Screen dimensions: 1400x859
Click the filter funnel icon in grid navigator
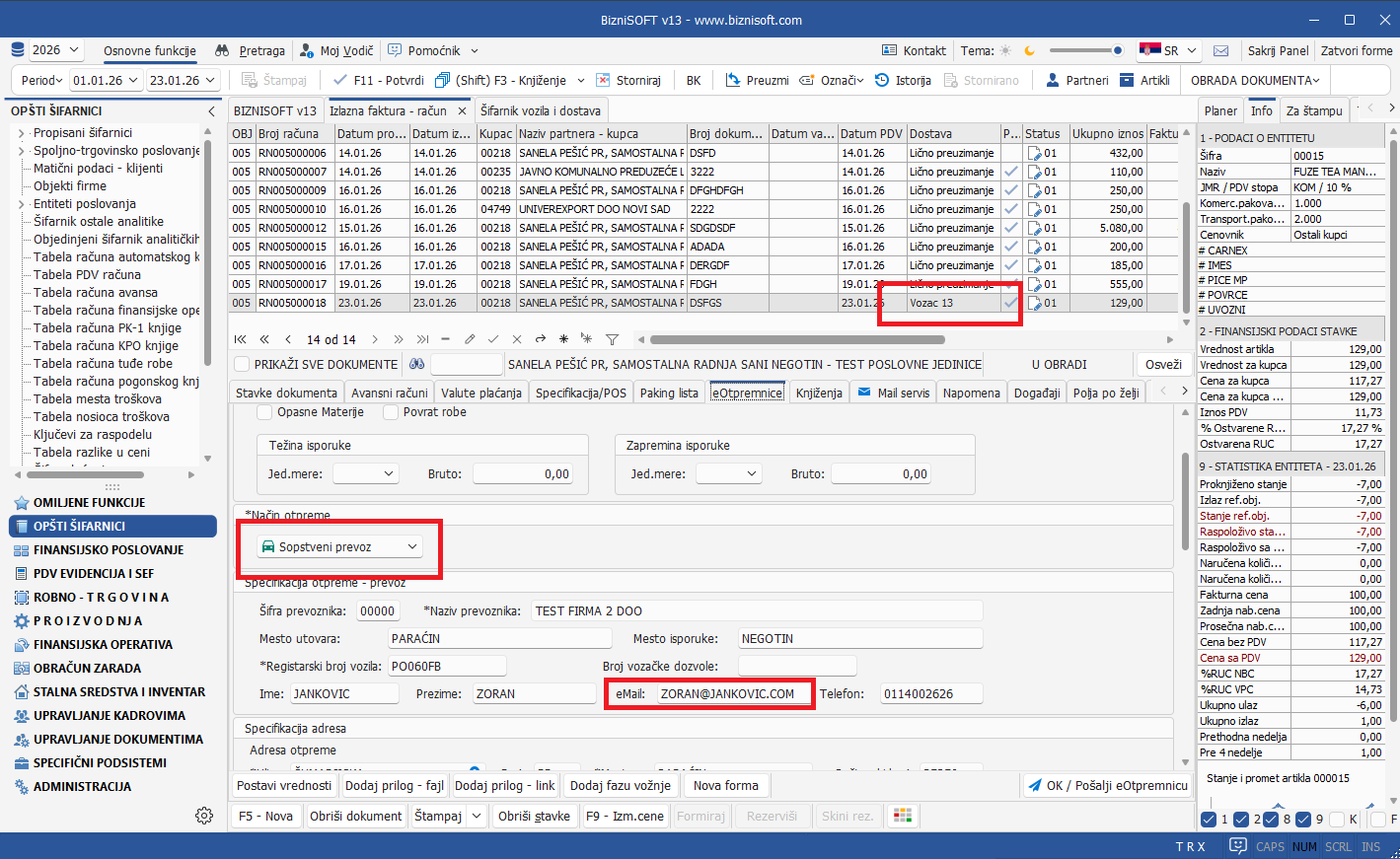pos(612,339)
